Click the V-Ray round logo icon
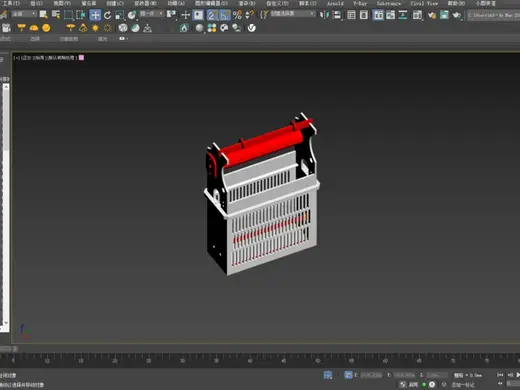Image resolution: width=520 pixels, height=390 pixels. (x=252, y=28)
